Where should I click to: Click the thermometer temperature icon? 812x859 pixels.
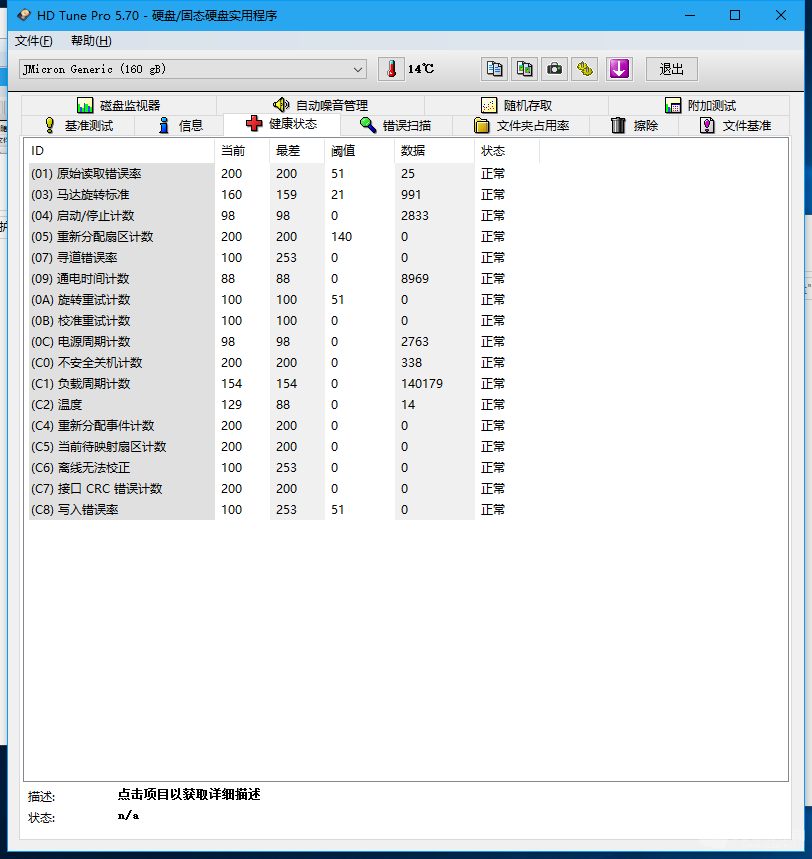391,69
